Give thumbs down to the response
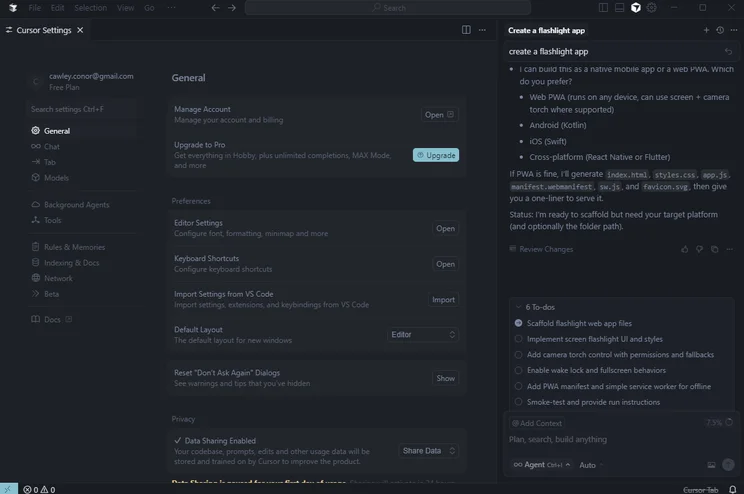Image resolution: width=744 pixels, height=494 pixels. coord(699,249)
